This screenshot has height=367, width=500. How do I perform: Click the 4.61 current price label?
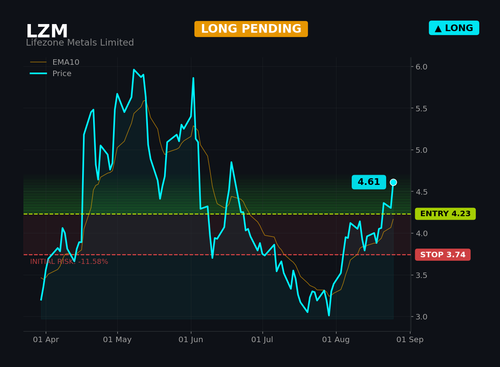pos(369,182)
